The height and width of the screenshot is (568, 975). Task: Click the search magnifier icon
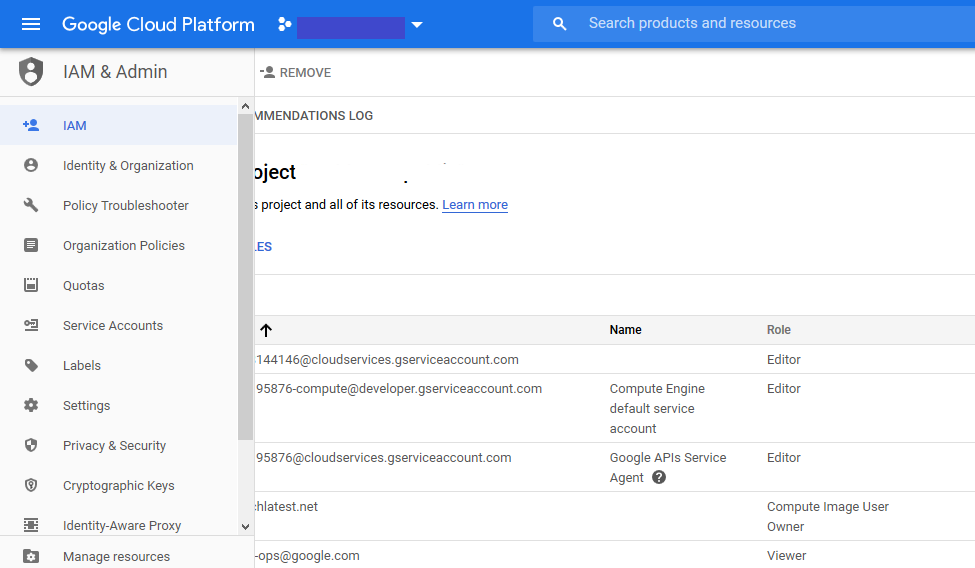(x=560, y=24)
